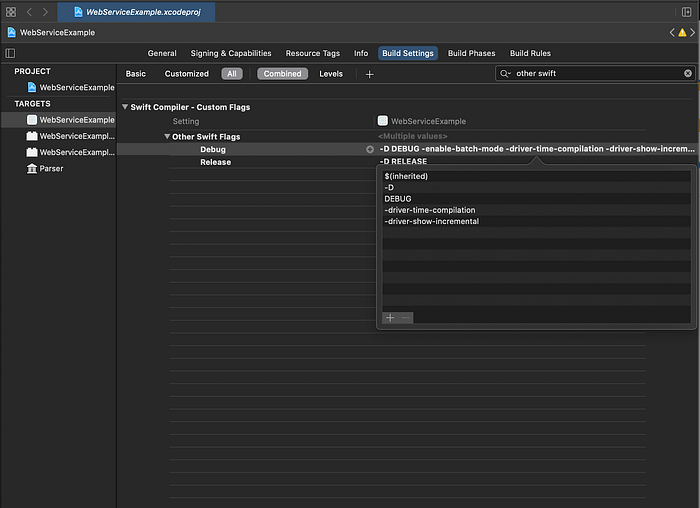Show Customized build settings
Image resolution: width=700 pixels, height=508 pixels.
187,74
